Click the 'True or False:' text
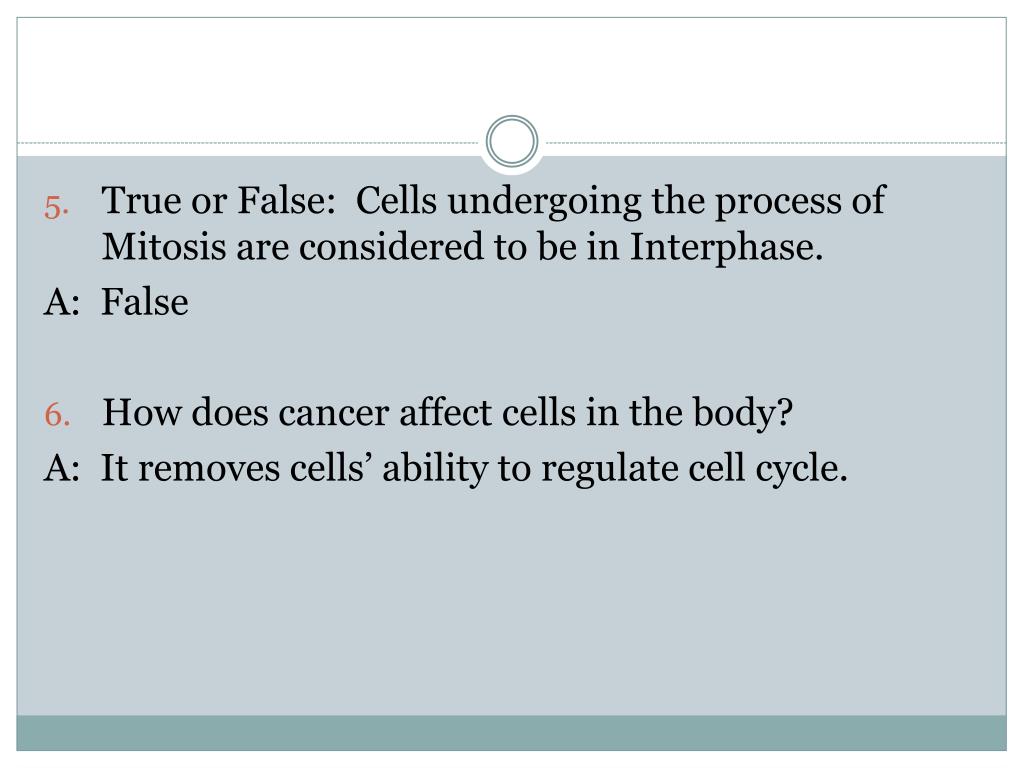This screenshot has width=1024, height=768. tap(218, 200)
